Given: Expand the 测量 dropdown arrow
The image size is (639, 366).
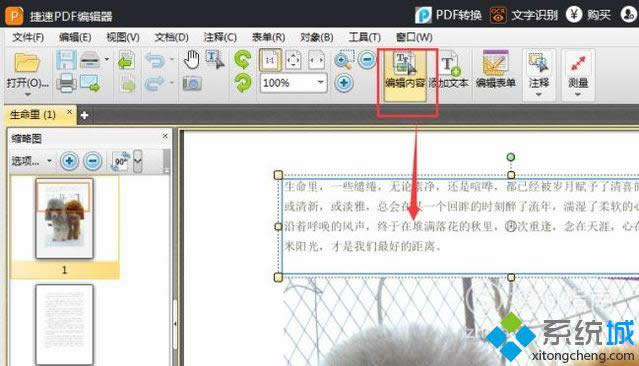Looking at the screenshot, I should (578, 95).
